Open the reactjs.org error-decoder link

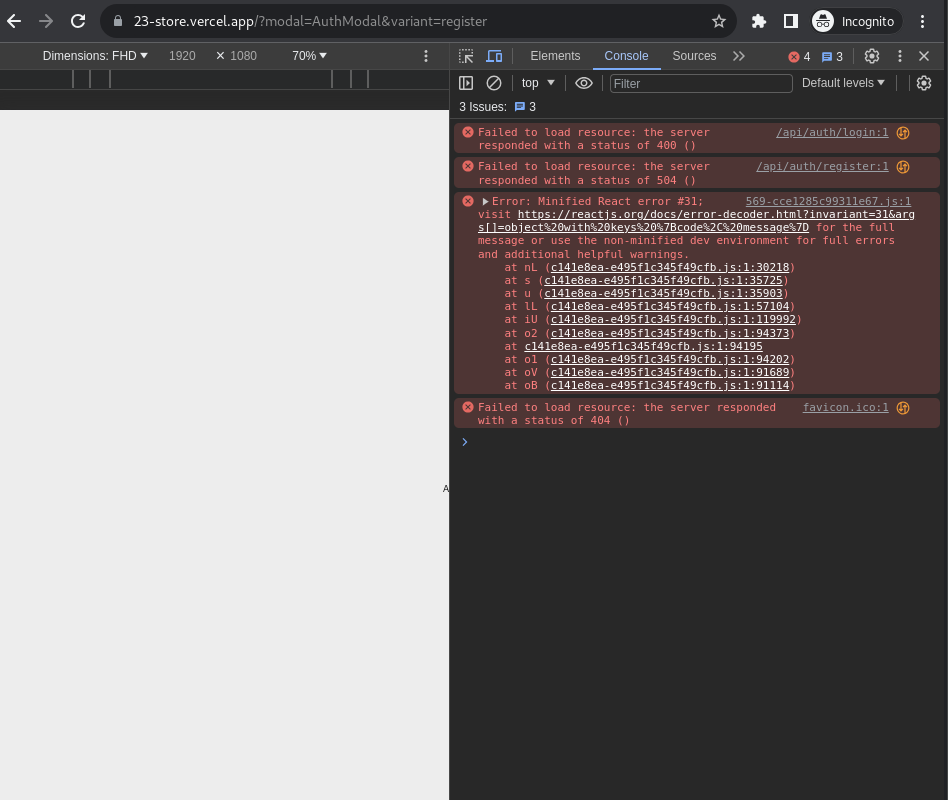(x=696, y=221)
